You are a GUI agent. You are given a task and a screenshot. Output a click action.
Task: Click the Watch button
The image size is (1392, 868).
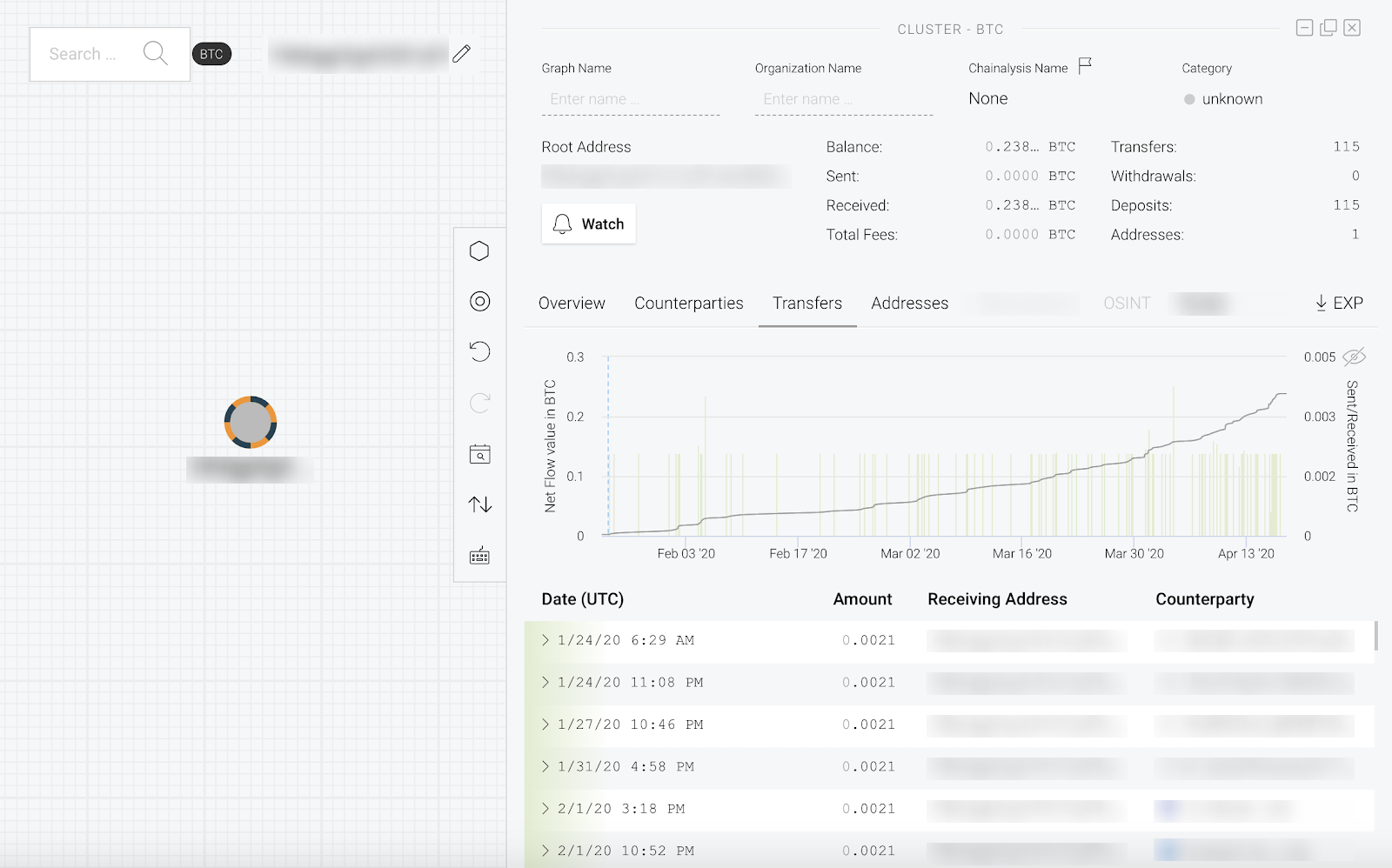[589, 224]
